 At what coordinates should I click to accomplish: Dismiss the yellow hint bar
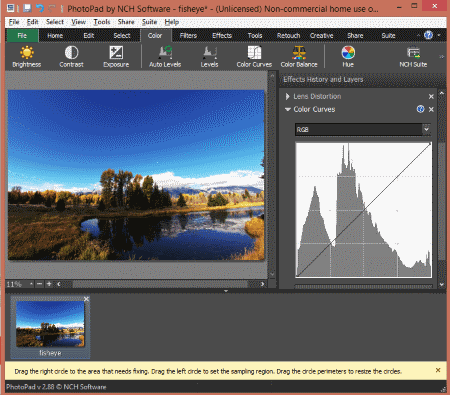coord(438,370)
